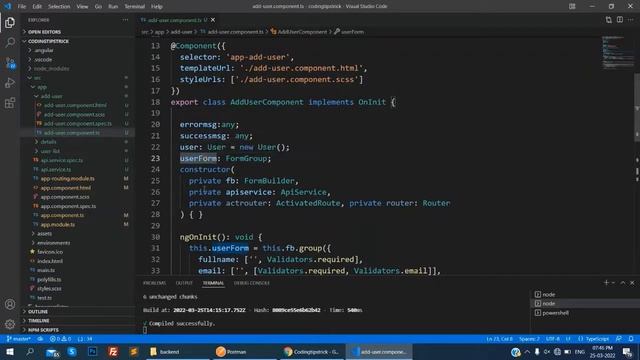Click Ln 23, Col 8 cursor position
Image resolution: width=640 pixels, height=360 pixels.
pos(500,339)
